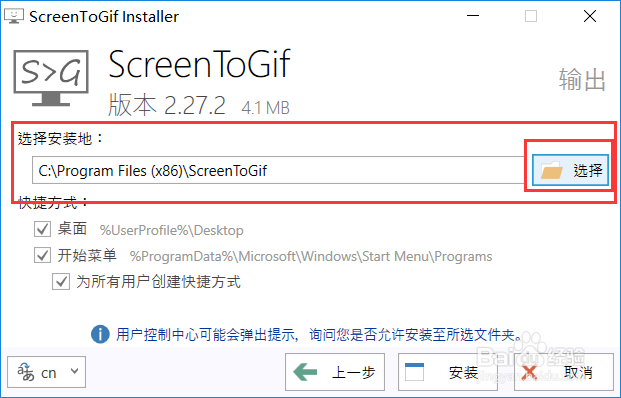This screenshot has width=621, height=398.
Task: Go back with 上一步 button
Action: click(x=335, y=372)
